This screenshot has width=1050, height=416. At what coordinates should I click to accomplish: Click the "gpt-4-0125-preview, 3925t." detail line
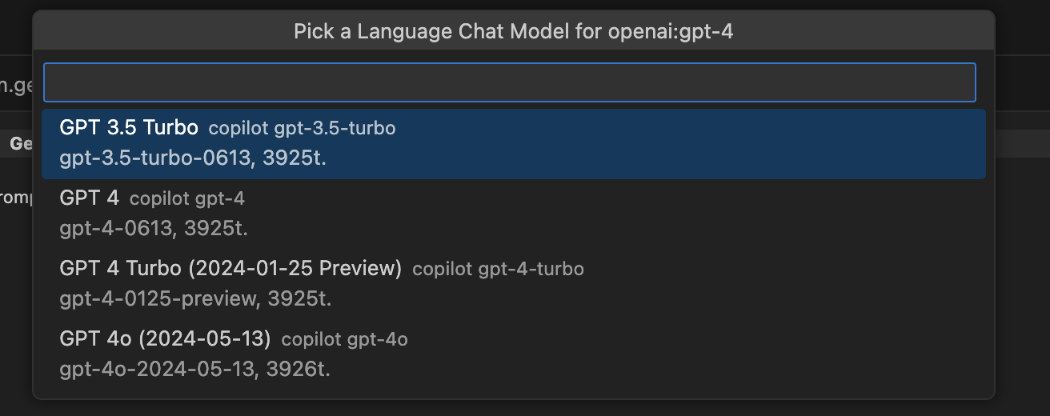pyautogui.click(x=195, y=298)
